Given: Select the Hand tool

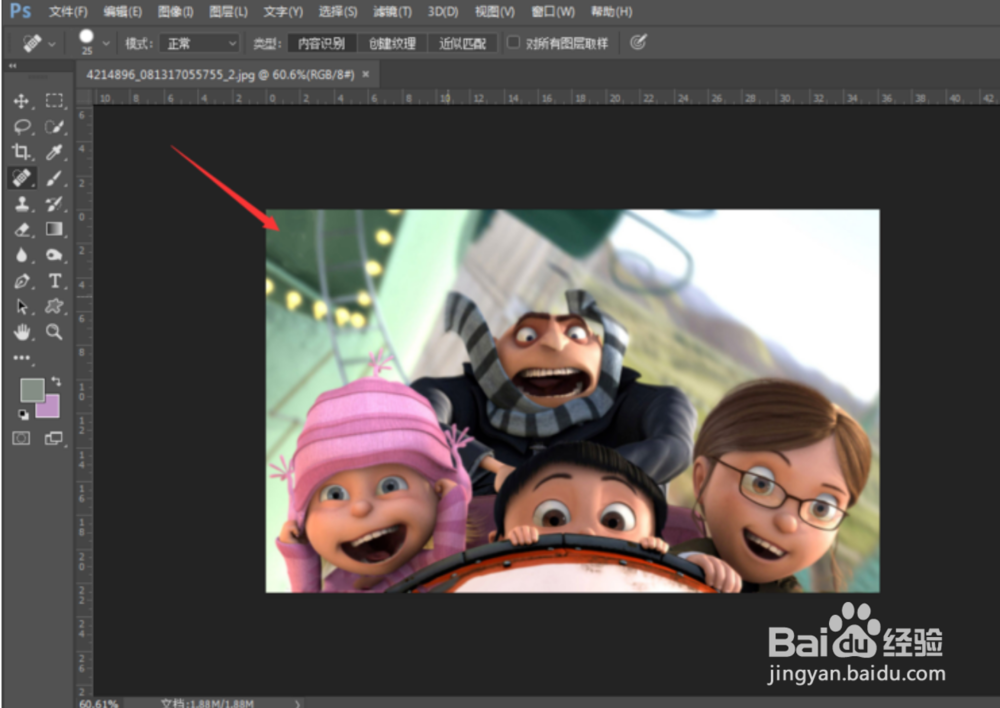Looking at the screenshot, I should click(22, 332).
